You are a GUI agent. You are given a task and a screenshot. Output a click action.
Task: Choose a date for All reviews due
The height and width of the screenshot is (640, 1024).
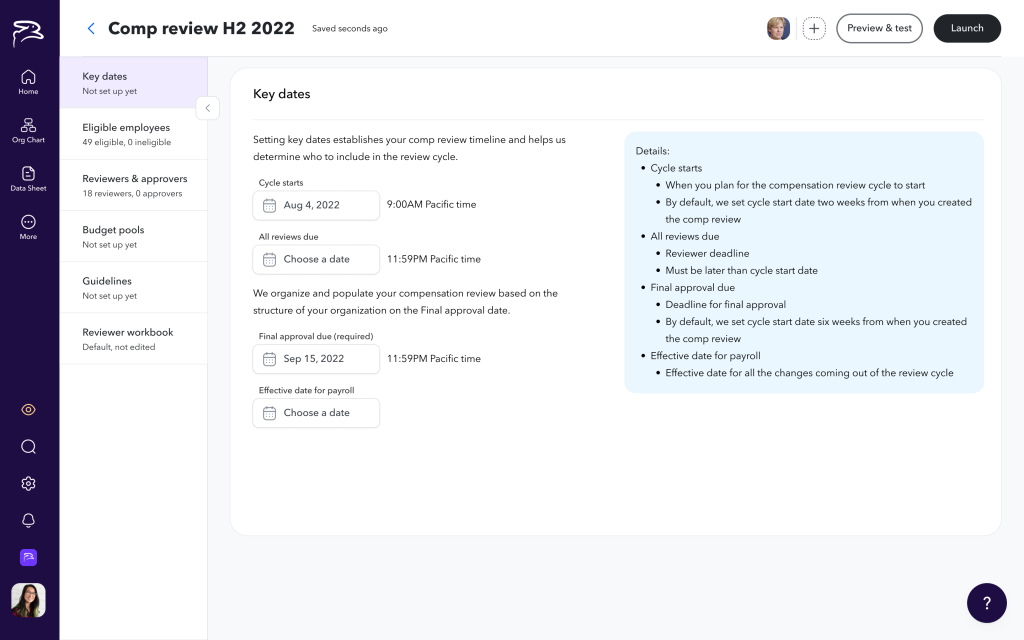click(316, 259)
